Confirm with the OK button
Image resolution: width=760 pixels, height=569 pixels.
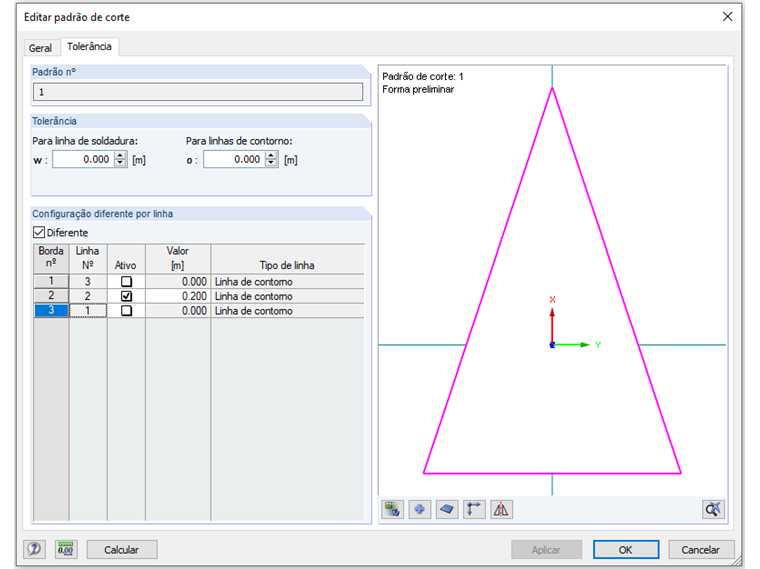click(625, 550)
